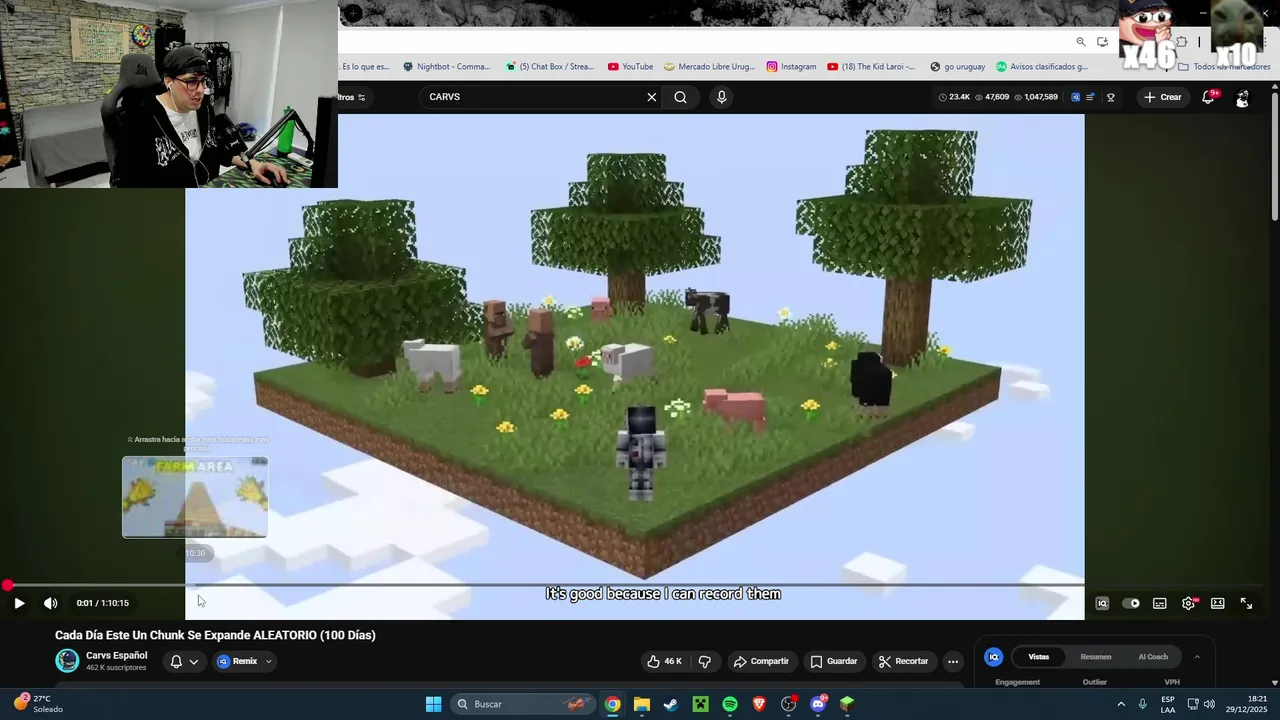
Task: Open Google Chrome from taskbar
Action: [612, 704]
